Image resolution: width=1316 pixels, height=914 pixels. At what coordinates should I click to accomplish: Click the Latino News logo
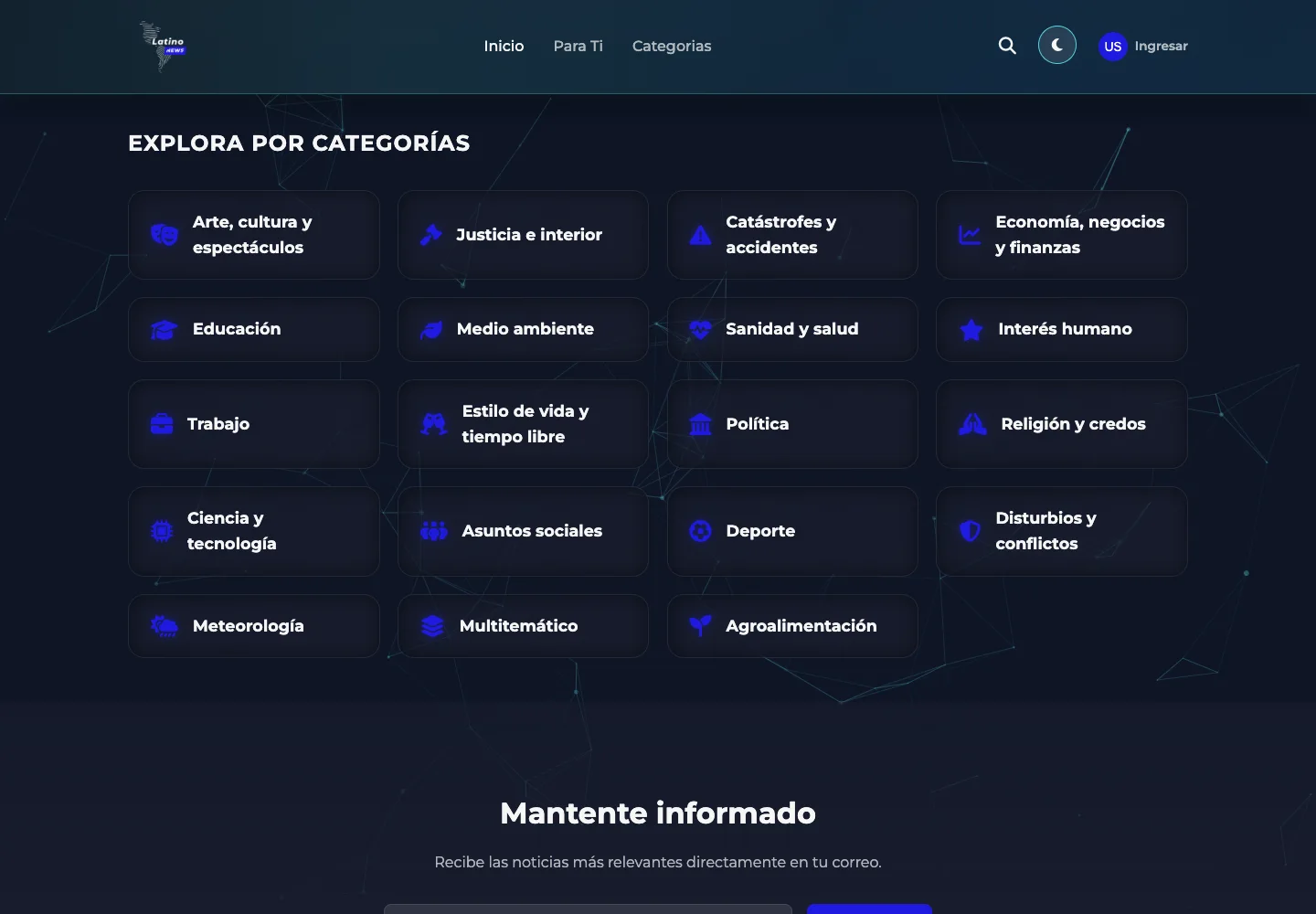(163, 46)
